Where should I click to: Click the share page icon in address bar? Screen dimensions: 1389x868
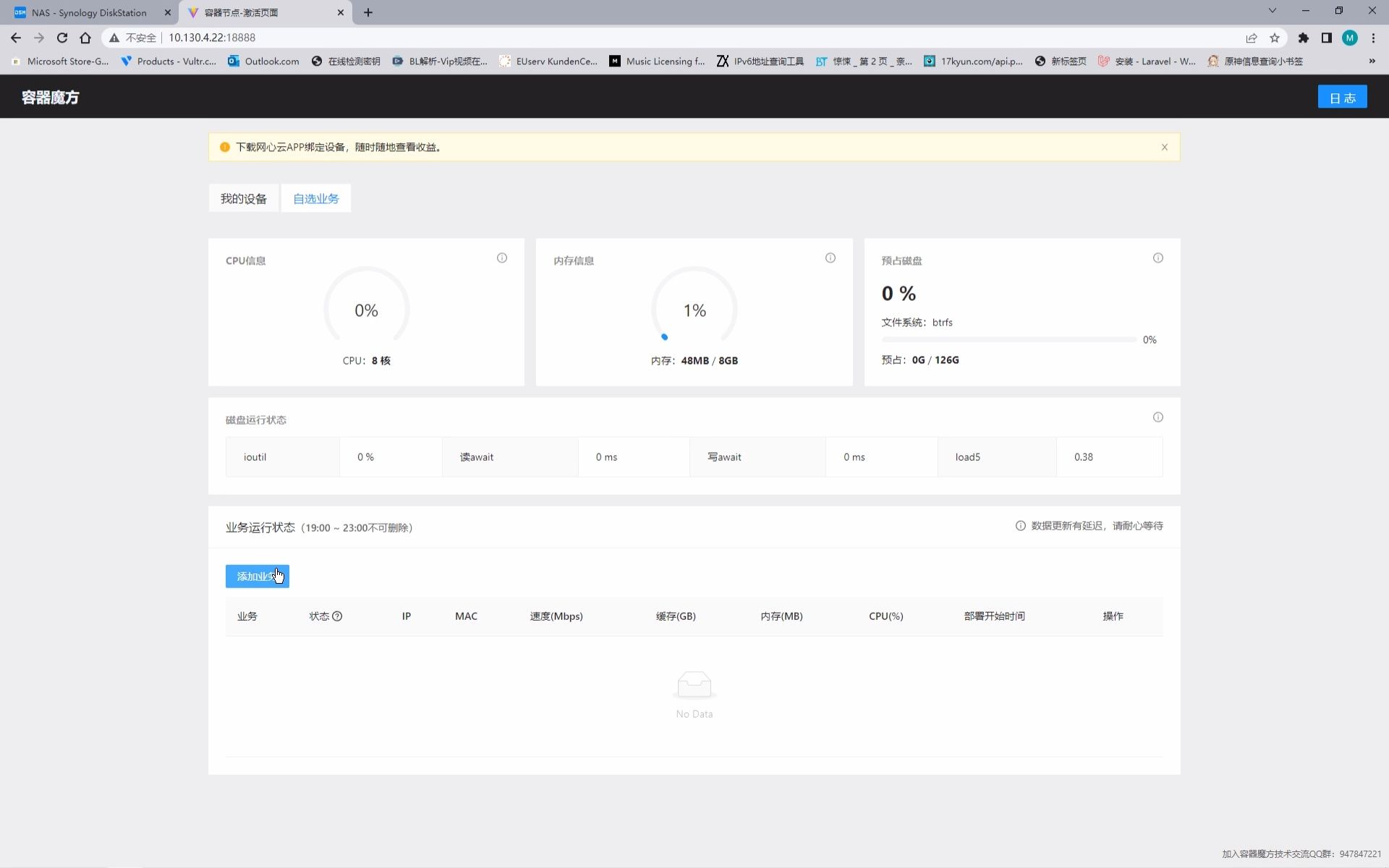point(1252,38)
